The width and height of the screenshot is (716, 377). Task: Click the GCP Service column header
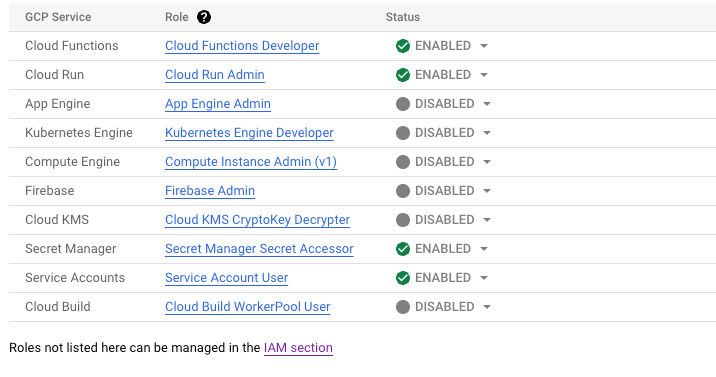58,17
